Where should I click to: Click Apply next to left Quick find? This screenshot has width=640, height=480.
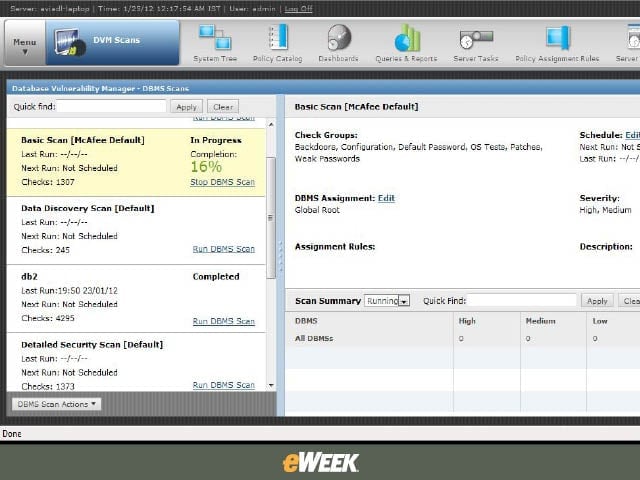point(187,107)
